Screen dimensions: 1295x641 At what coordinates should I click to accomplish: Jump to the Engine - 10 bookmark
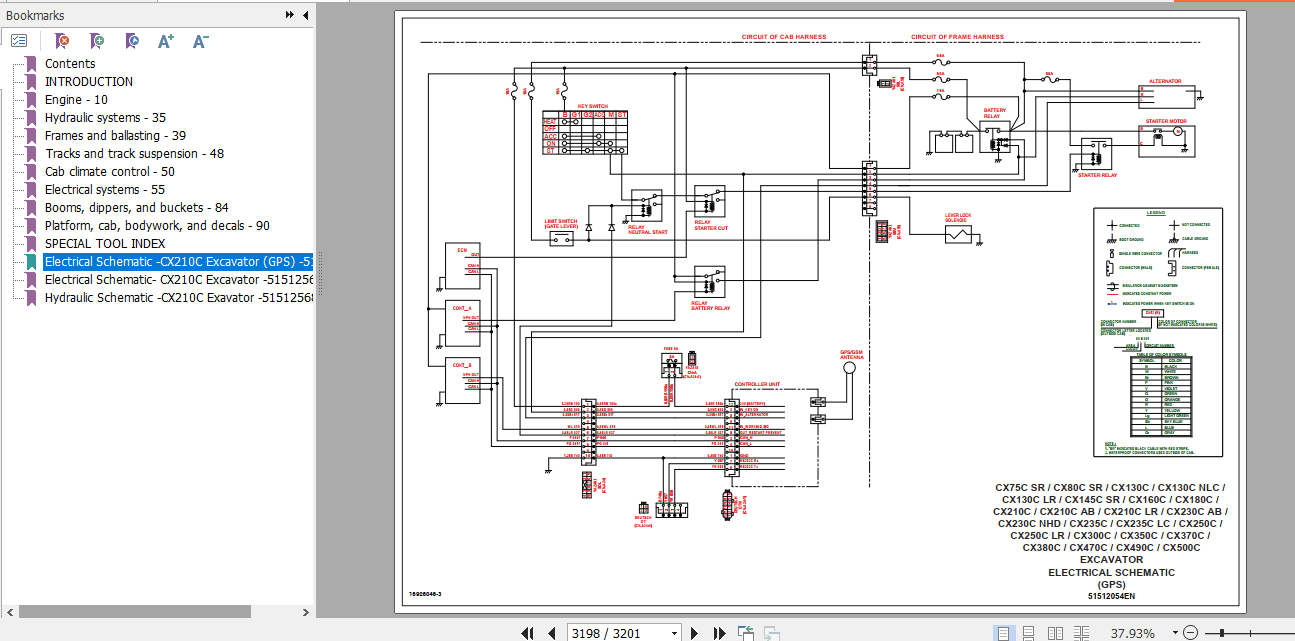[x=76, y=100]
